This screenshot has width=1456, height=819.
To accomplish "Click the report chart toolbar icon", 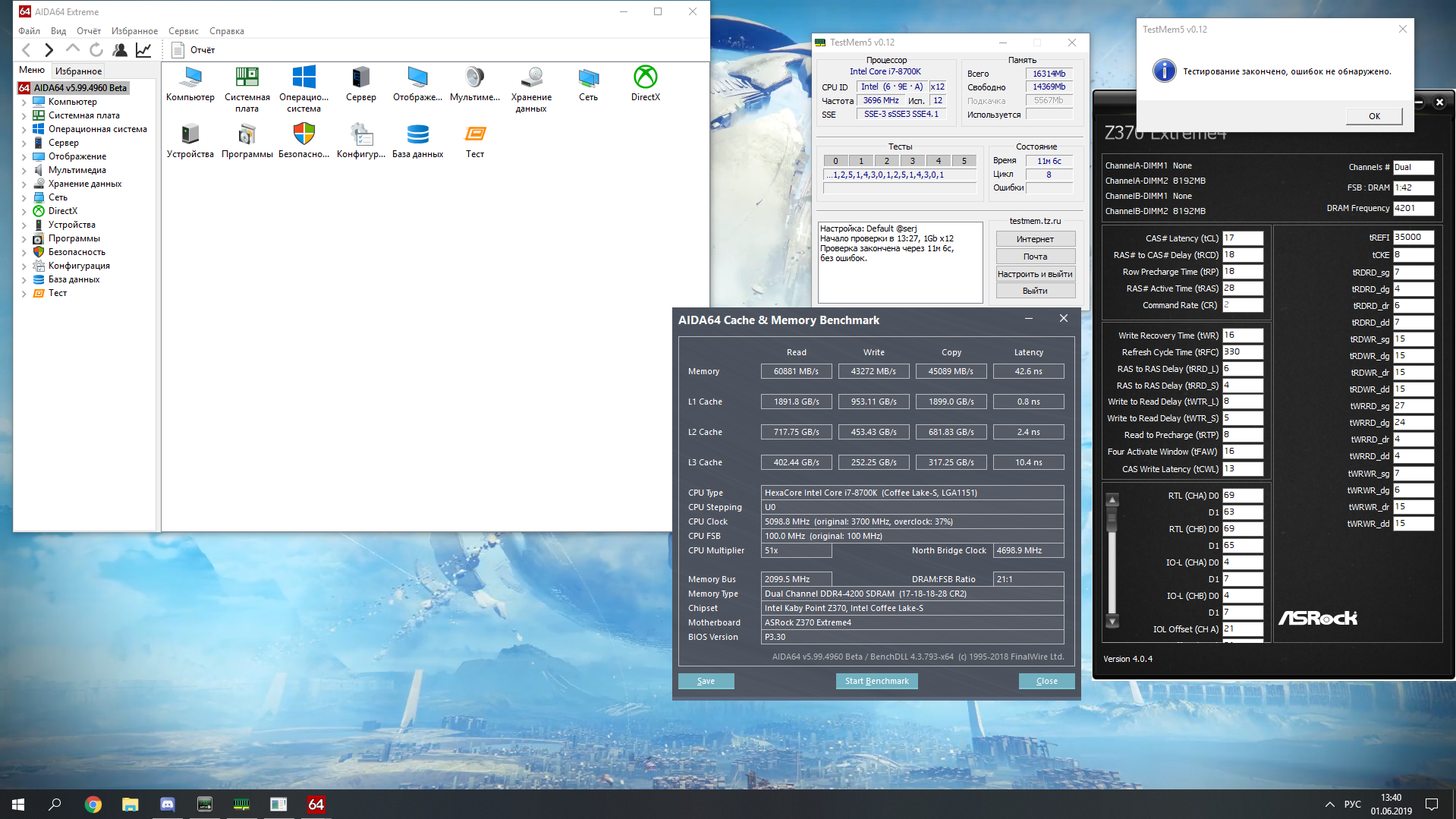I will pyautogui.click(x=143, y=50).
